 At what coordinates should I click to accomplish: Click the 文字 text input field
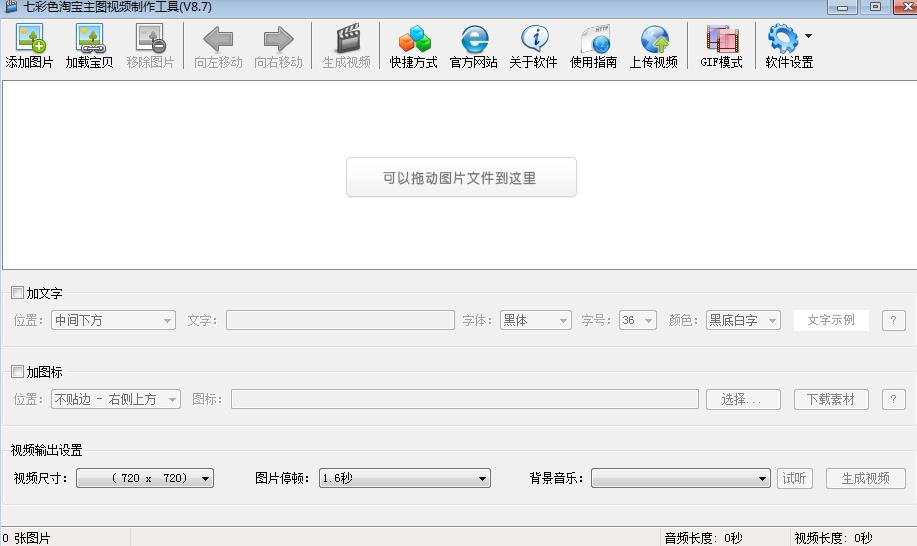pos(340,320)
